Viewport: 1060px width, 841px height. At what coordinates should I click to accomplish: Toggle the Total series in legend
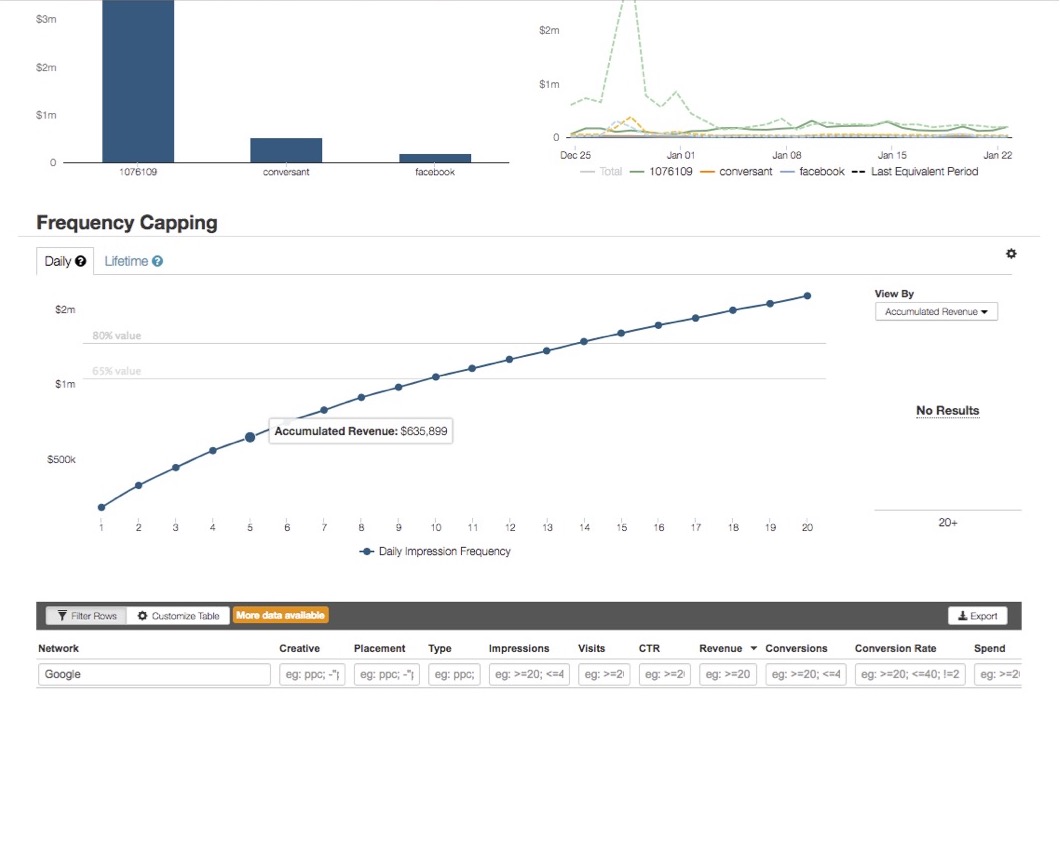(x=601, y=172)
